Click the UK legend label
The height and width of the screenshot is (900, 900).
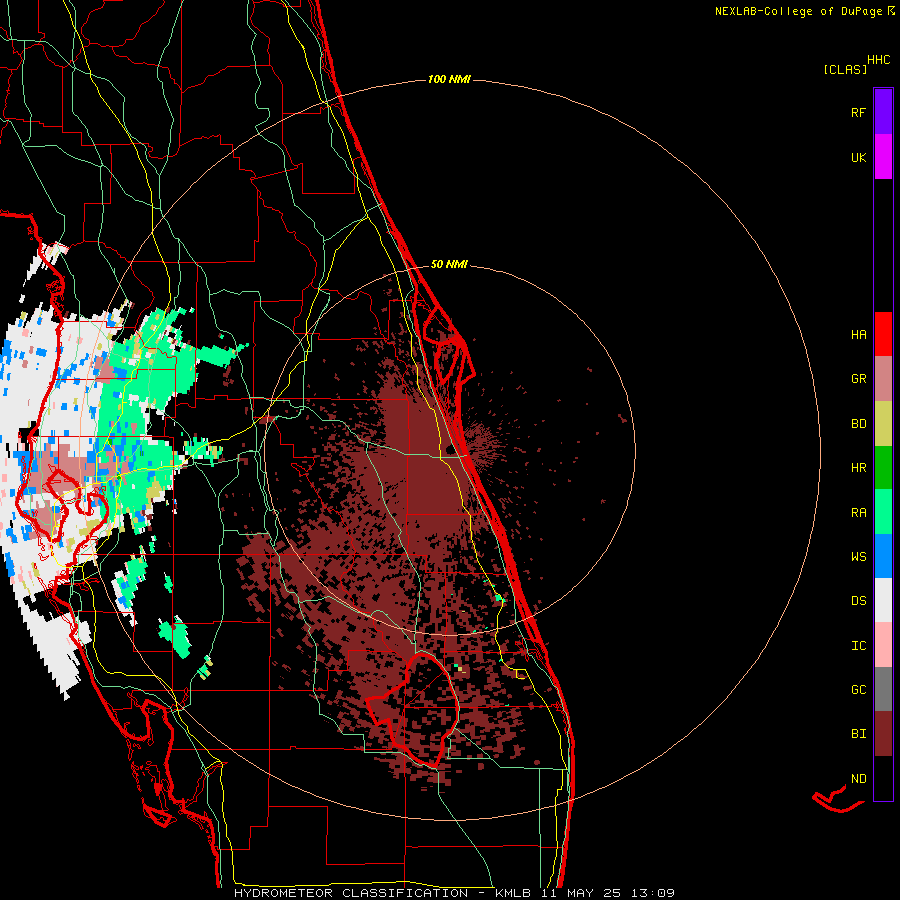(x=858, y=157)
